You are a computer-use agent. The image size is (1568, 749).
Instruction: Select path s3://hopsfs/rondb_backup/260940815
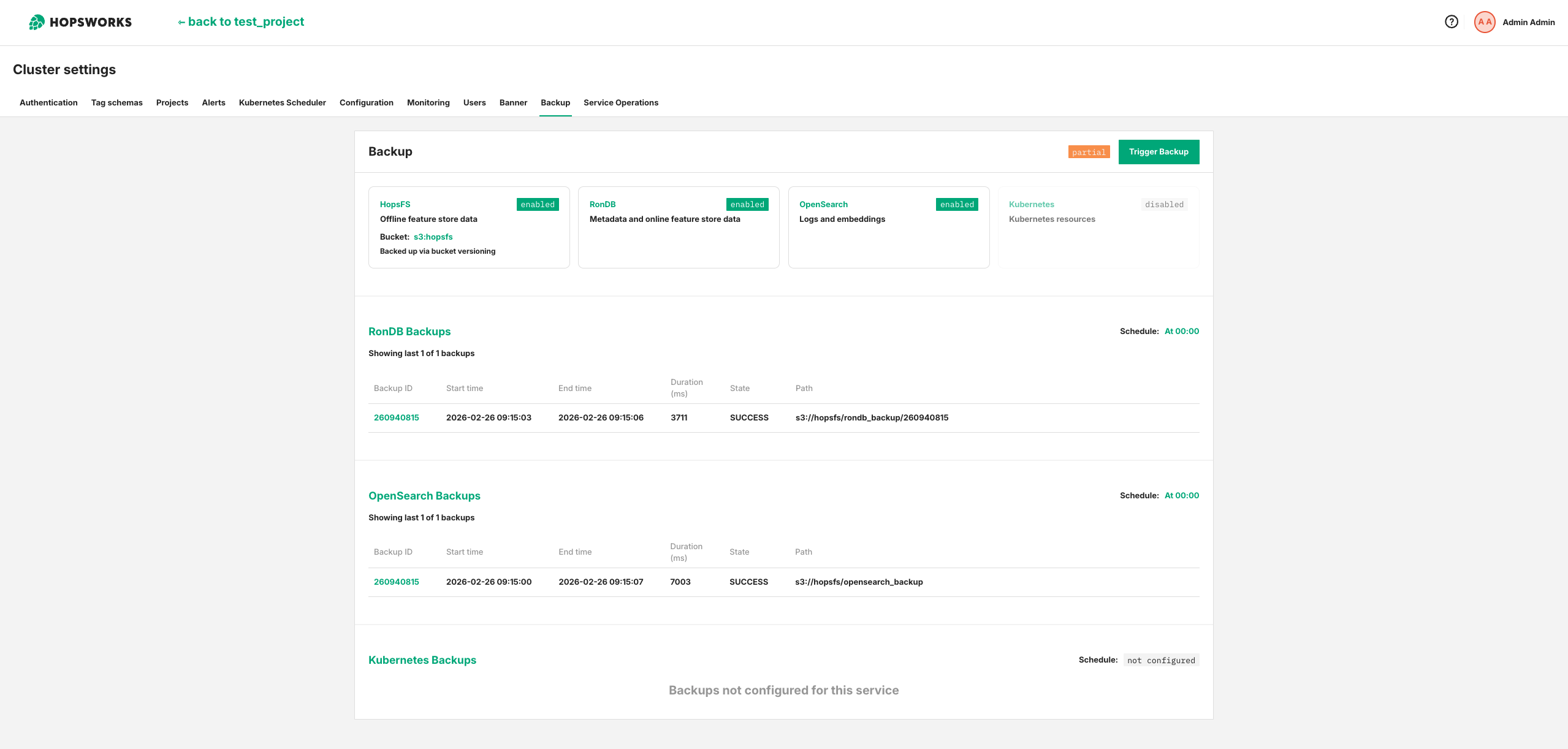click(x=872, y=417)
